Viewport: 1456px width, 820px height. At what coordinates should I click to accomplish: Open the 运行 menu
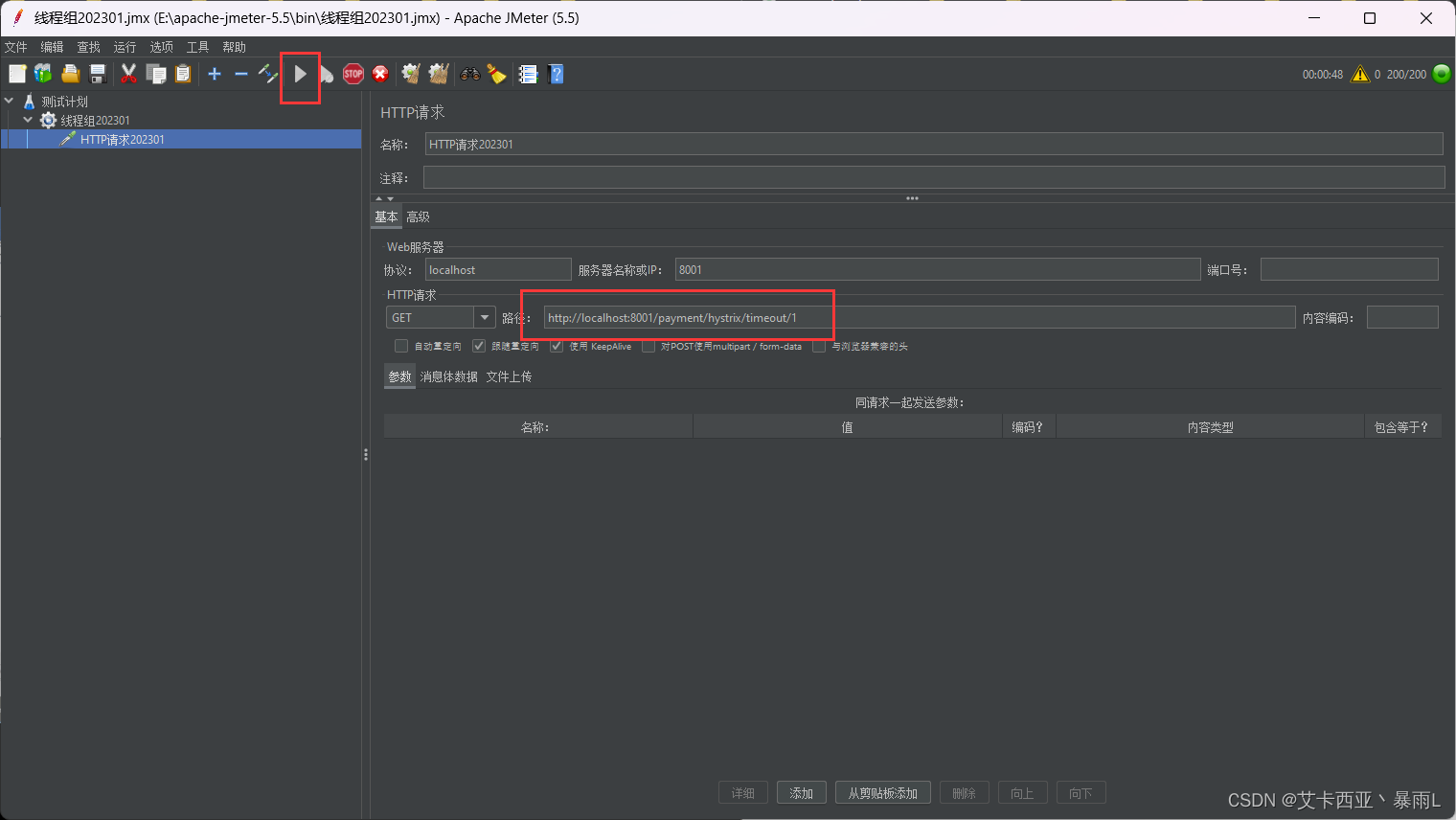pyautogui.click(x=125, y=47)
